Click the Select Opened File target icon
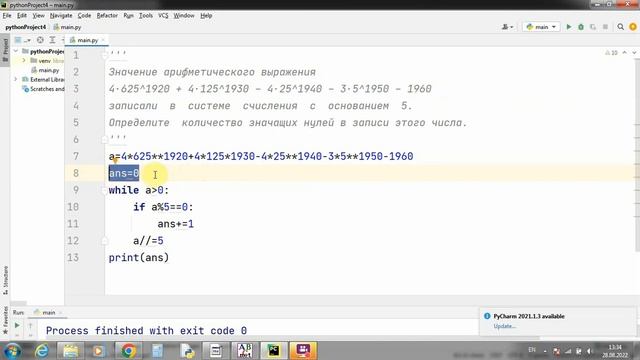Image resolution: width=640 pixels, height=360 pixels. pos(40,40)
